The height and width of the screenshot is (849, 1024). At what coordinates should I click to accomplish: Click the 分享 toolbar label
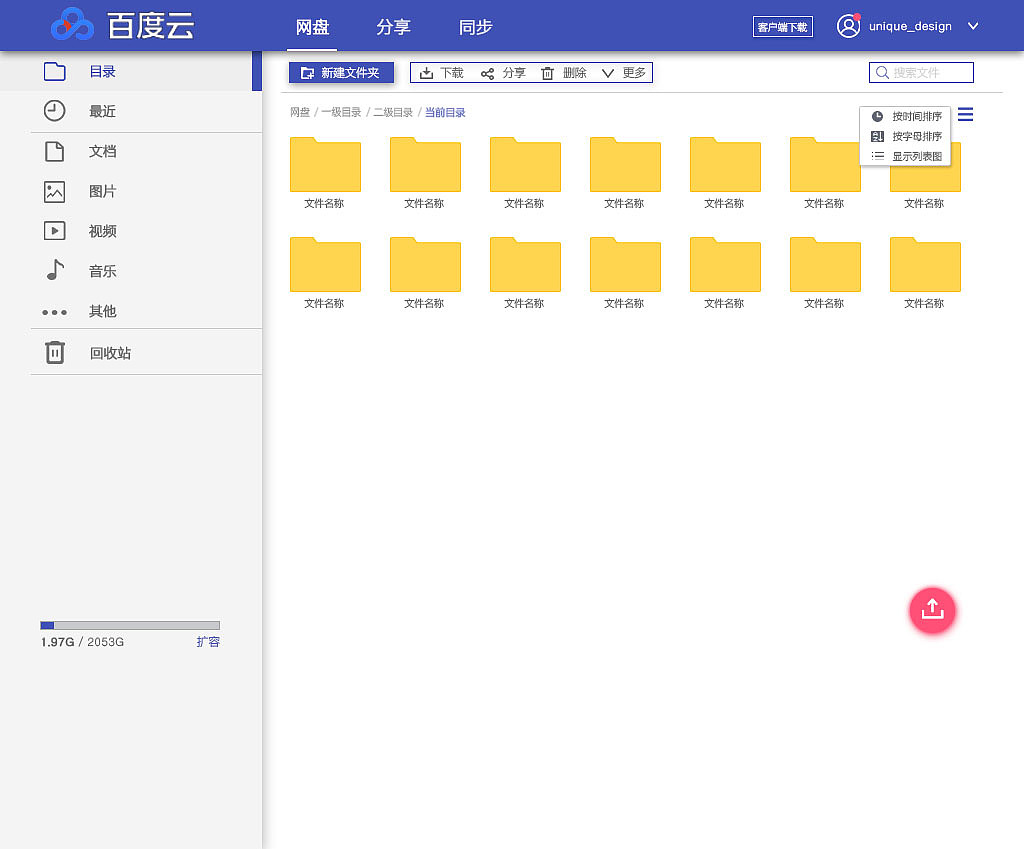coord(514,72)
